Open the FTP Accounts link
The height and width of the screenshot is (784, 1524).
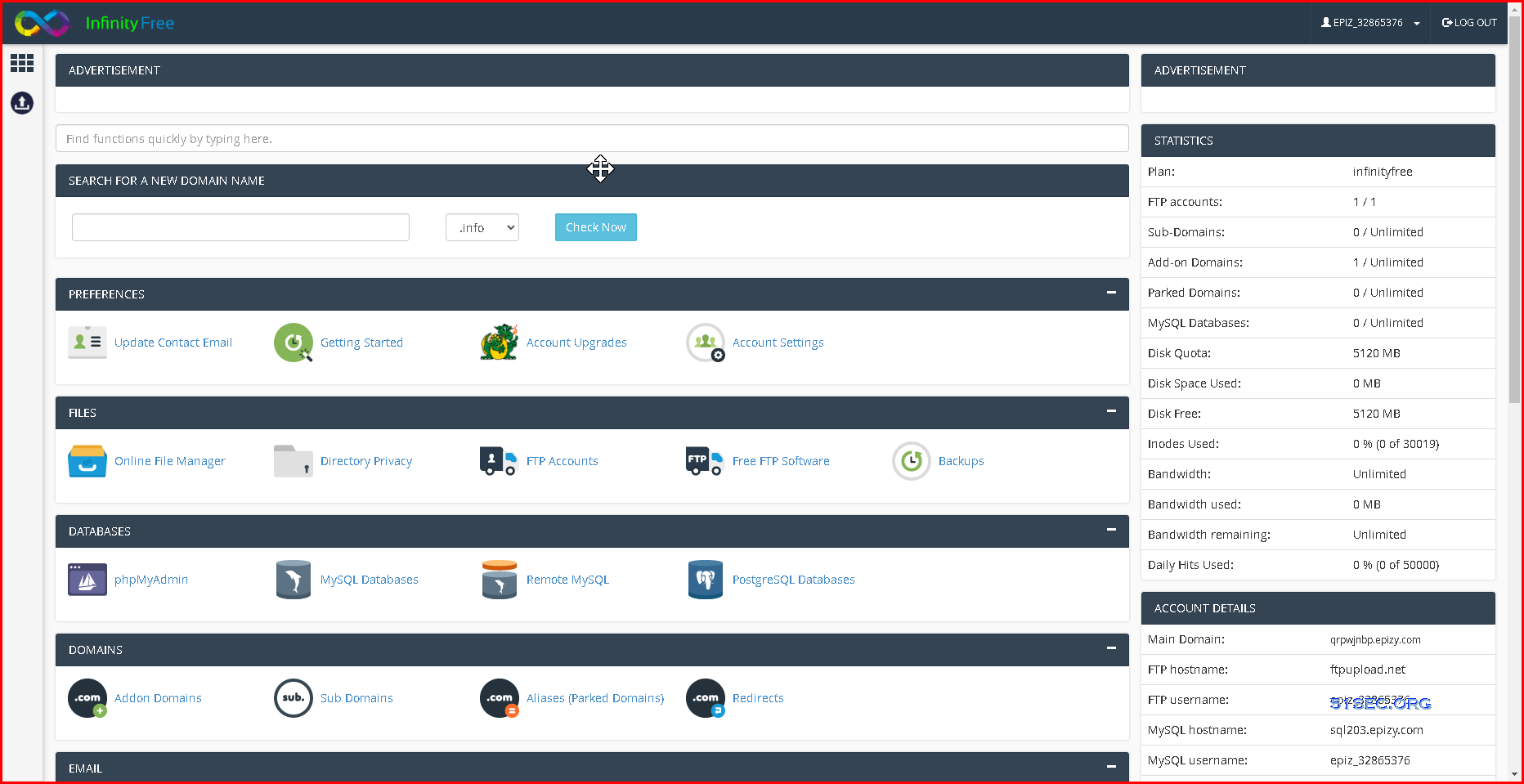pyautogui.click(x=563, y=461)
